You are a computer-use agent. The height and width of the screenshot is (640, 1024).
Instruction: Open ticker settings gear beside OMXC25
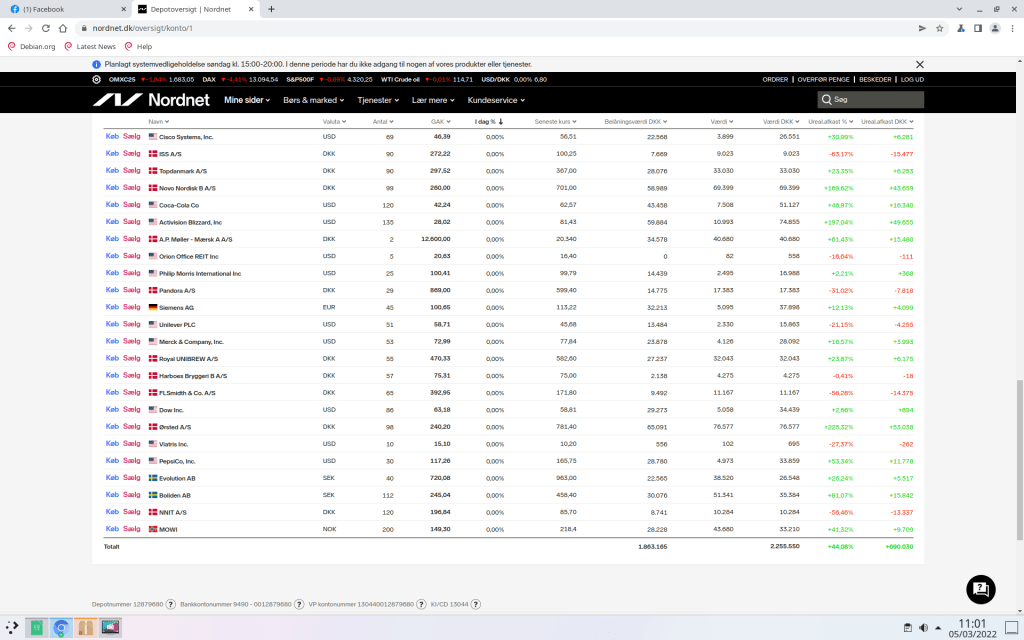coord(96,79)
